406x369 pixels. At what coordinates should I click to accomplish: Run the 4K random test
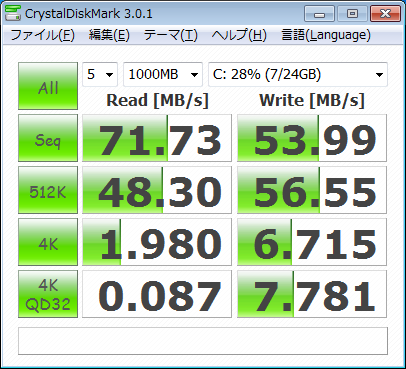pyautogui.click(x=48, y=242)
